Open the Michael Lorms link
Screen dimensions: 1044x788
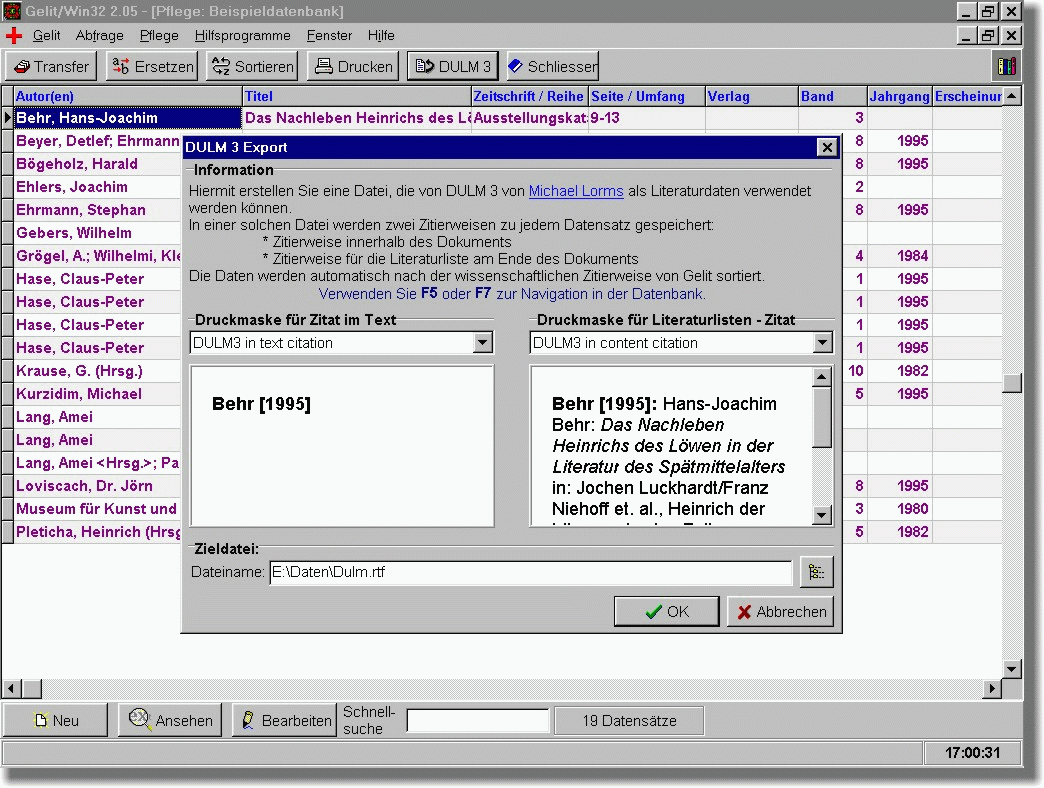pos(576,191)
